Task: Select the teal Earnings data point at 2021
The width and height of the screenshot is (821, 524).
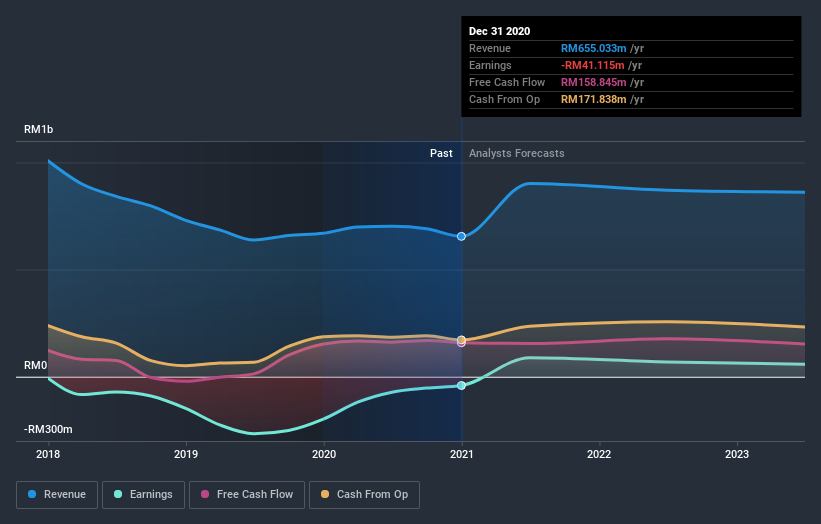Action: coord(461,385)
